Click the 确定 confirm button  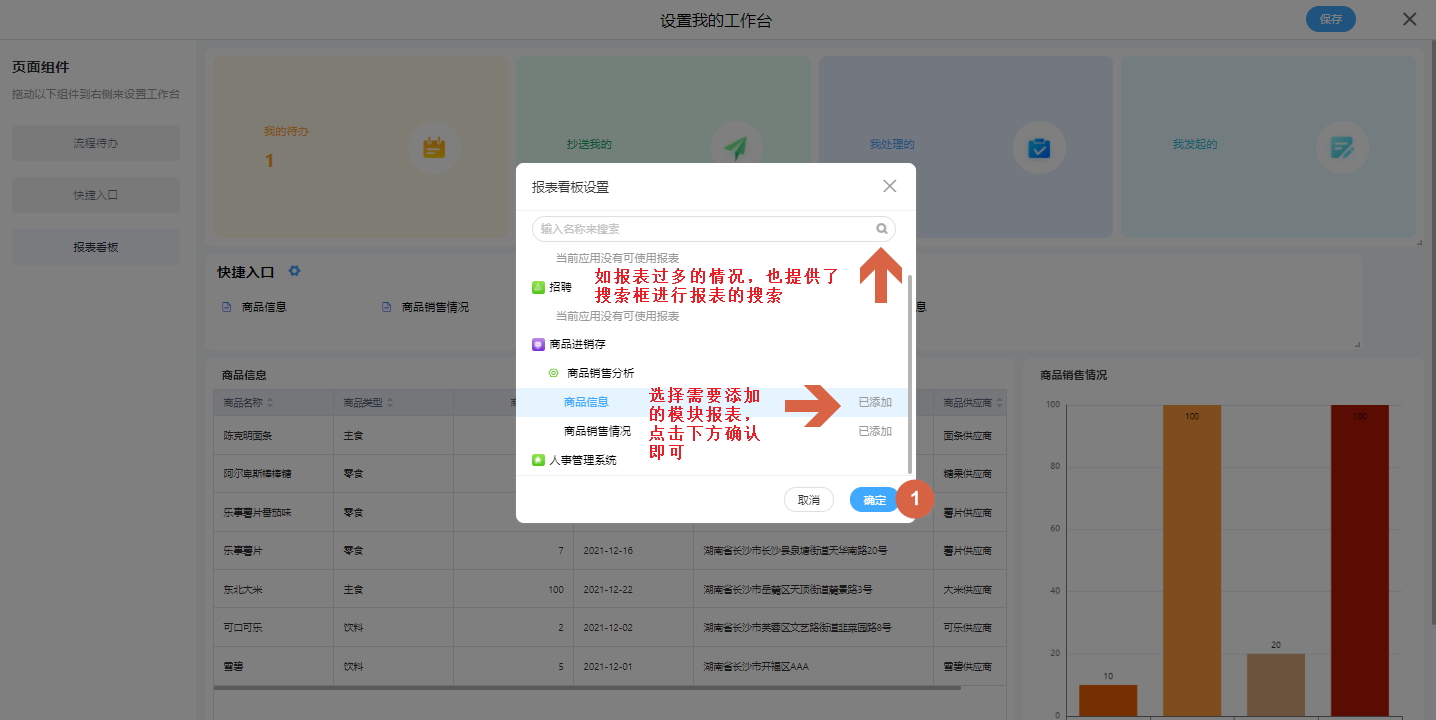(x=874, y=500)
